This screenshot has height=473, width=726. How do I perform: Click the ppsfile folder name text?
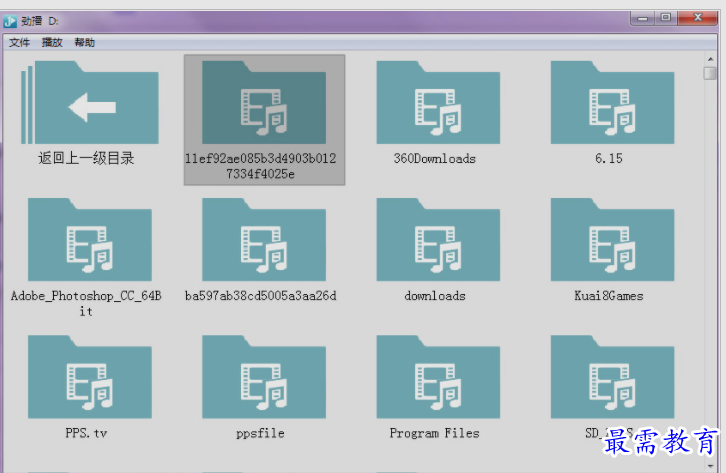(260, 433)
